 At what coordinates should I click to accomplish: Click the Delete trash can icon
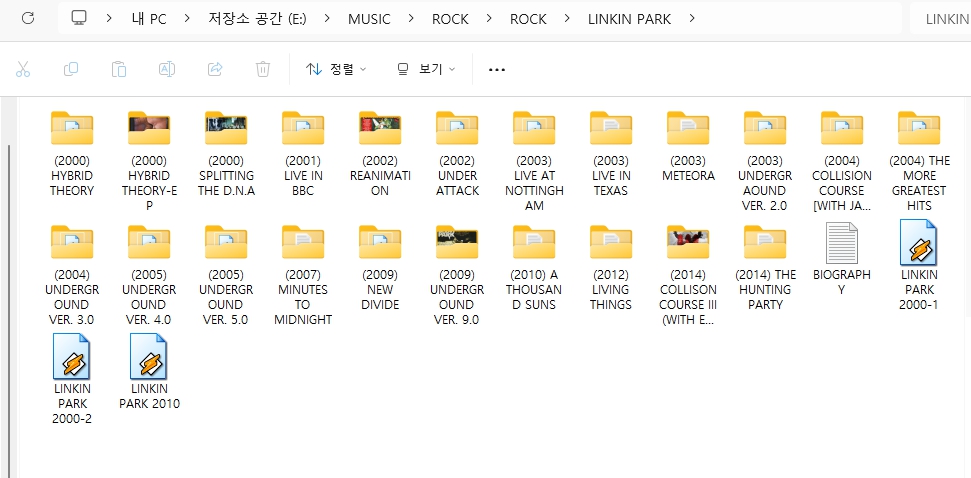pyautogui.click(x=262, y=69)
